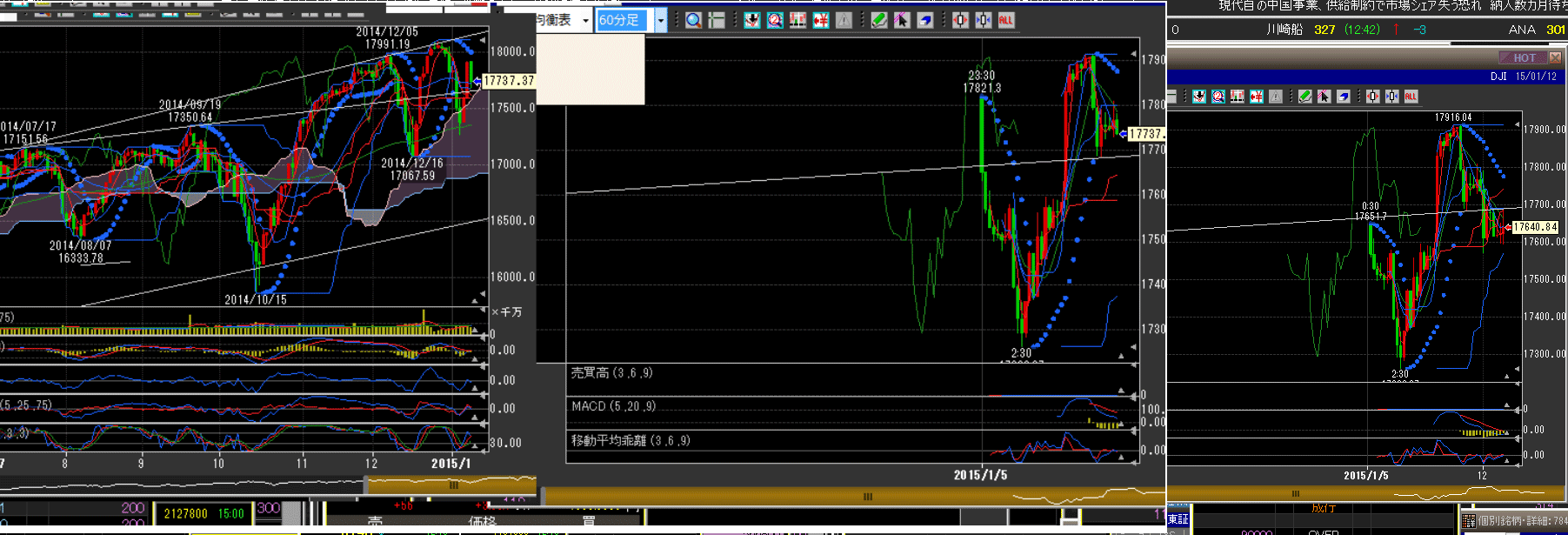Click the 60分足 timeframe combo box field

coord(622,20)
